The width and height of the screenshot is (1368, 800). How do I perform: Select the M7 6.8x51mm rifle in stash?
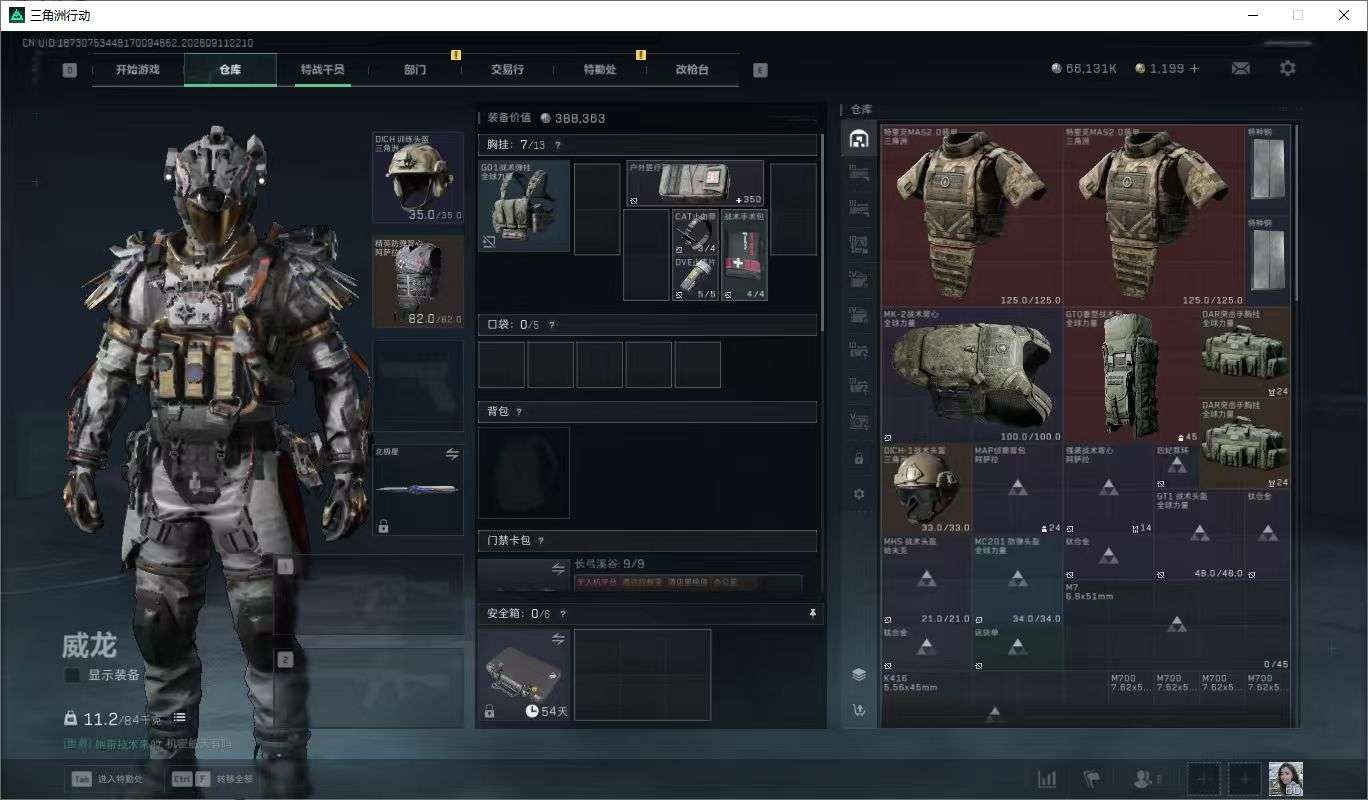[x=1177, y=625]
